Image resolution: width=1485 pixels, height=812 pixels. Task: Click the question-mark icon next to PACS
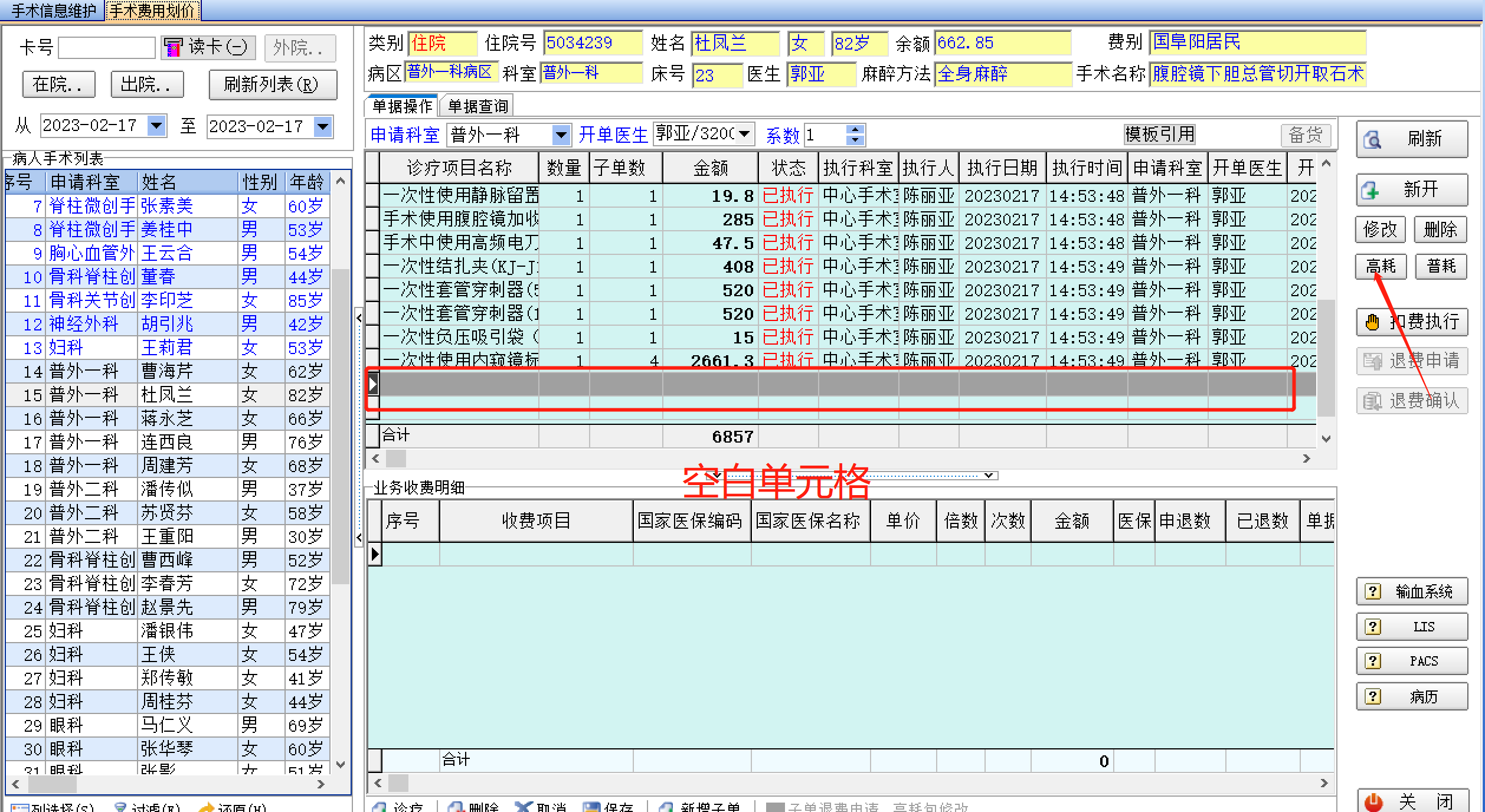click(1373, 661)
